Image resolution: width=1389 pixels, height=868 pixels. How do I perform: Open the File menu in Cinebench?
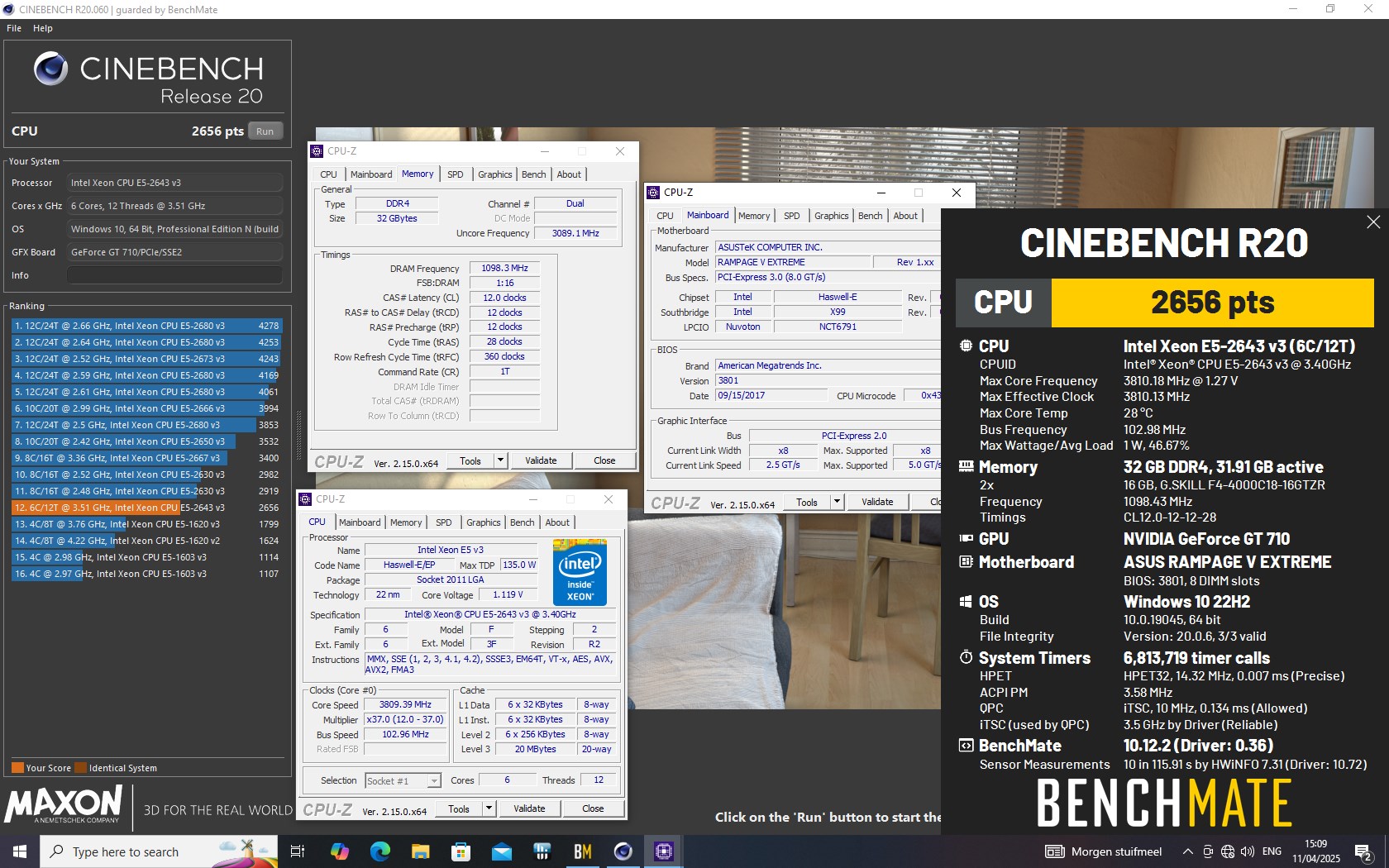pyautogui.click(x=14, y=28)
